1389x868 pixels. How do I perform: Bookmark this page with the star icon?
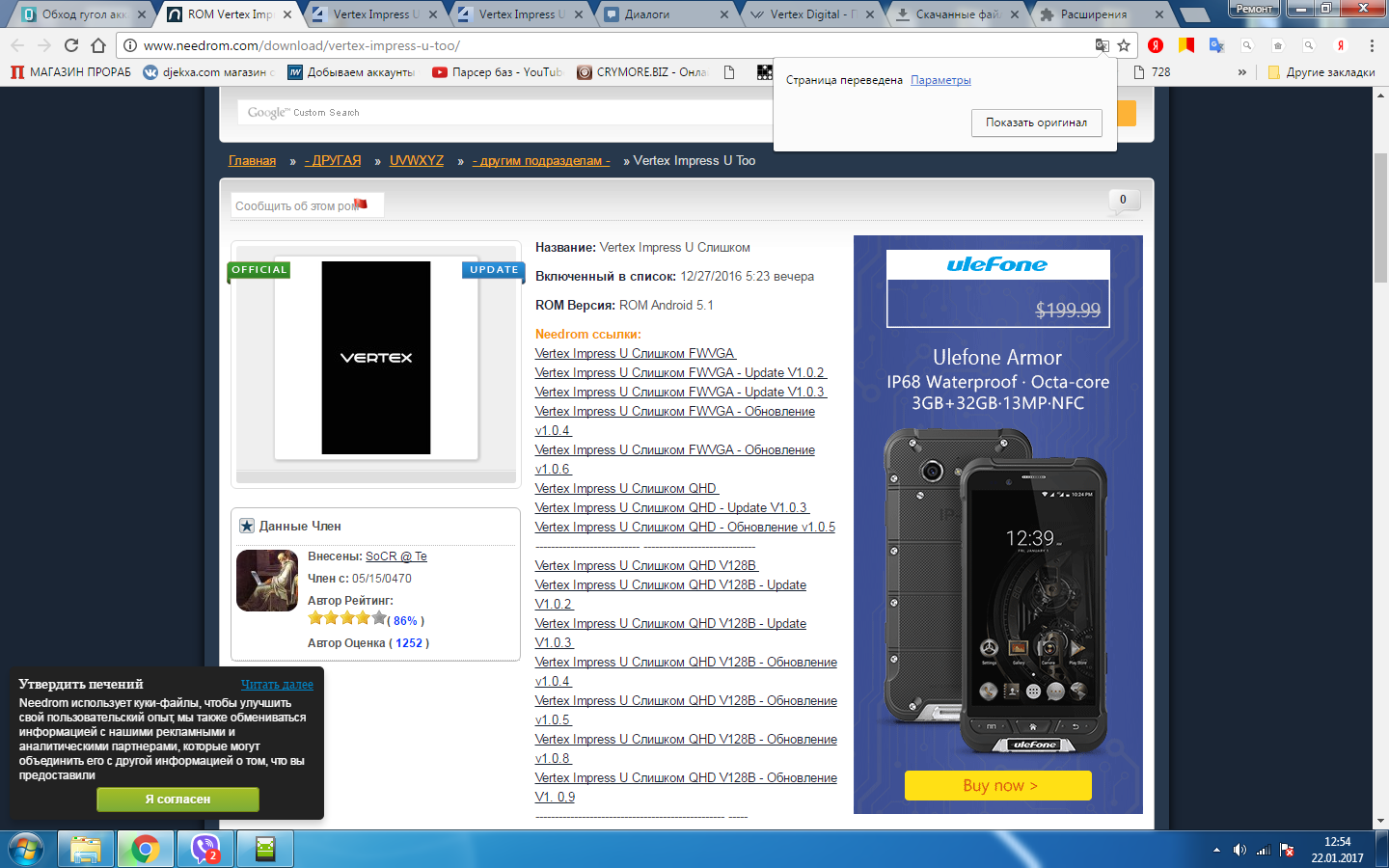[x=1124, y=45]
